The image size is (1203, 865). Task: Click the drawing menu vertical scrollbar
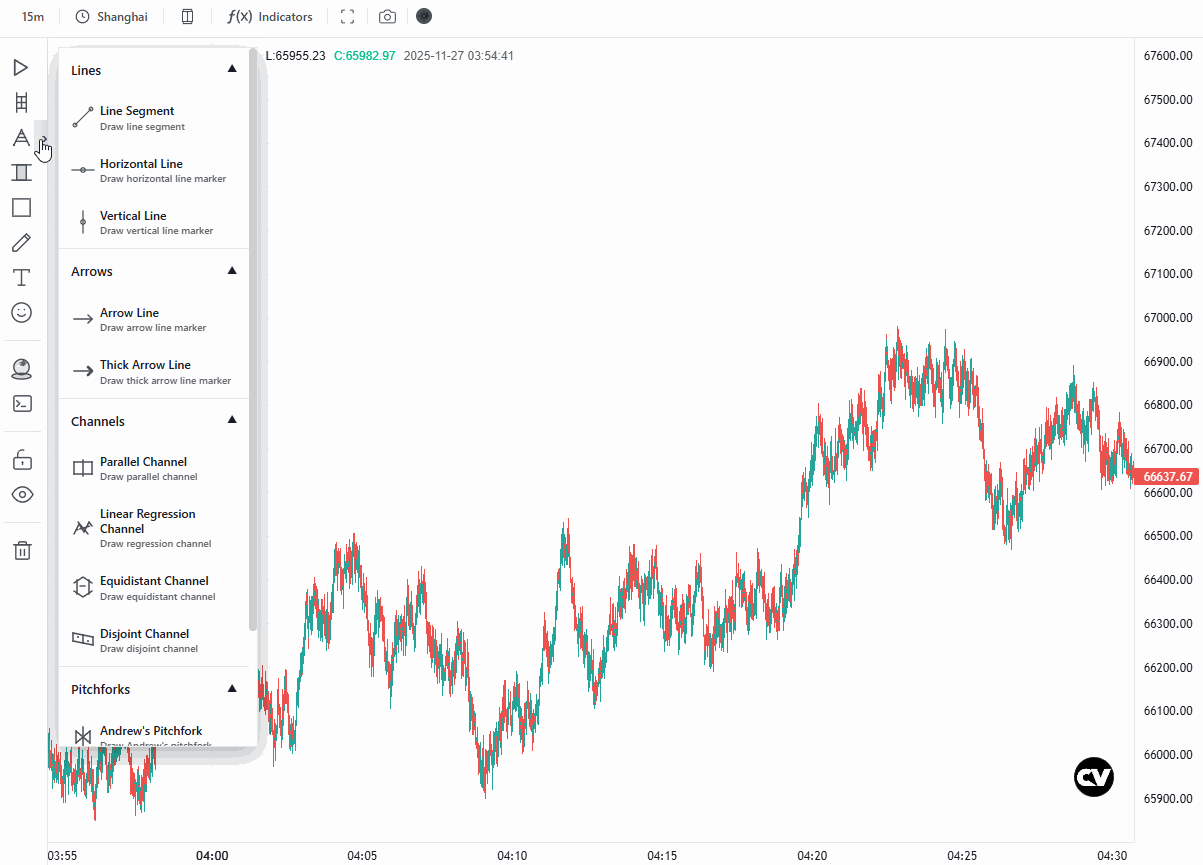(x=253, y=340)
